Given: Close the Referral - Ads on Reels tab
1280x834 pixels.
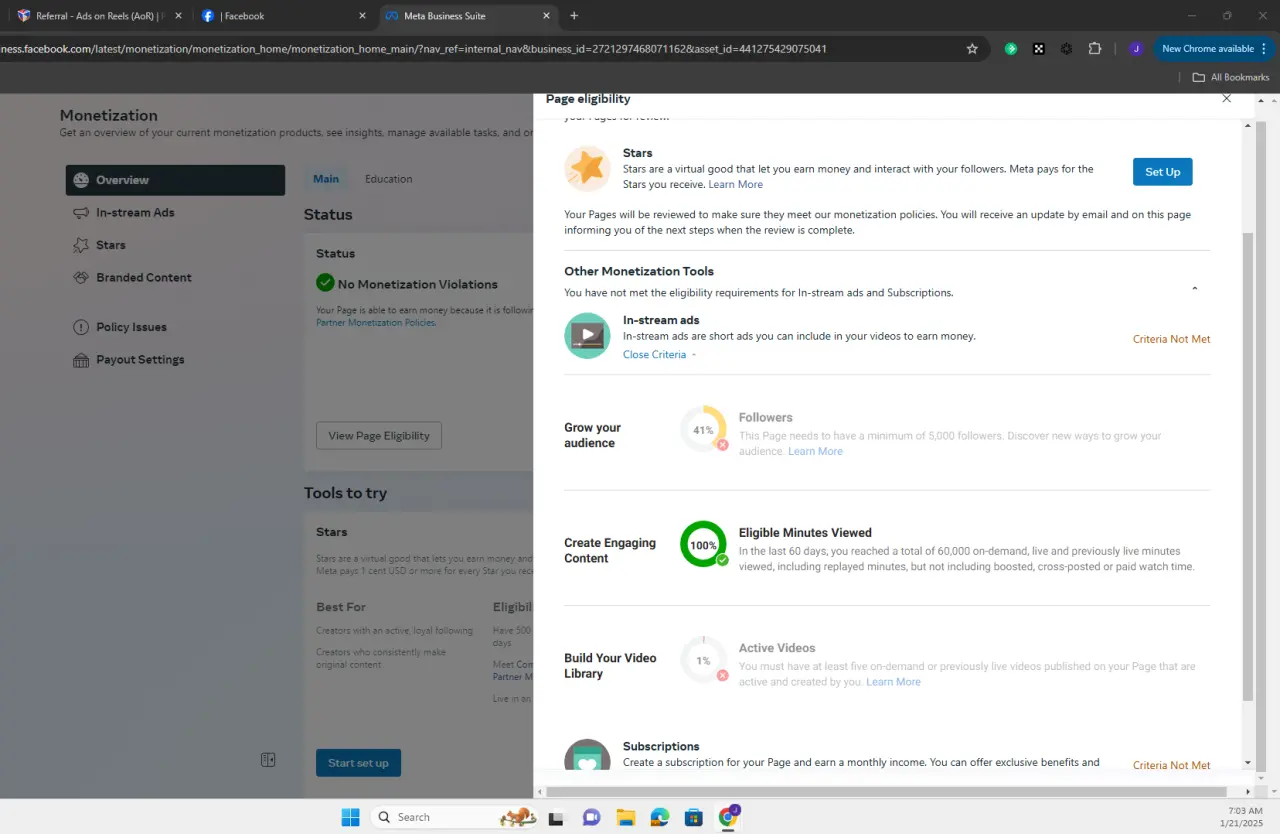Looking at the screenshot, I should click(x=178, y=16).
